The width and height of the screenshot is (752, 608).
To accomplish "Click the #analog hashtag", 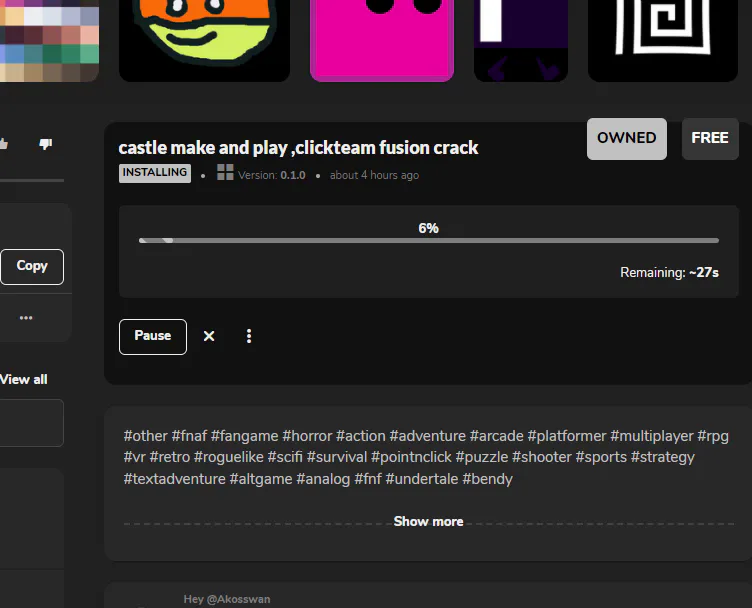I will (x=323, y=479).
